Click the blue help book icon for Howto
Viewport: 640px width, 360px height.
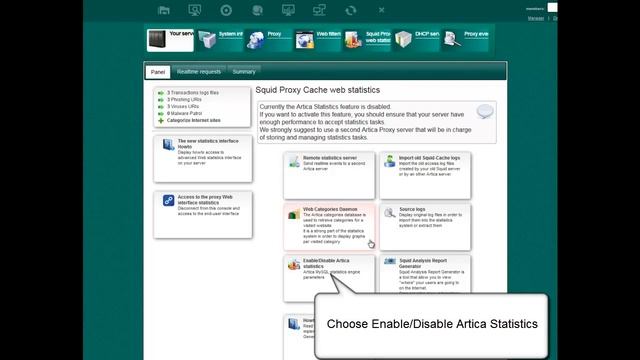(x=169, y=144)
